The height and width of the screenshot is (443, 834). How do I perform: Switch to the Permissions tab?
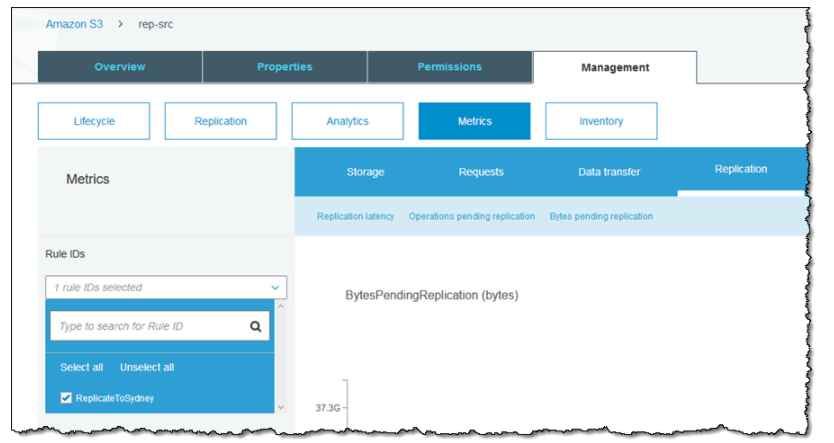point(449,67)
